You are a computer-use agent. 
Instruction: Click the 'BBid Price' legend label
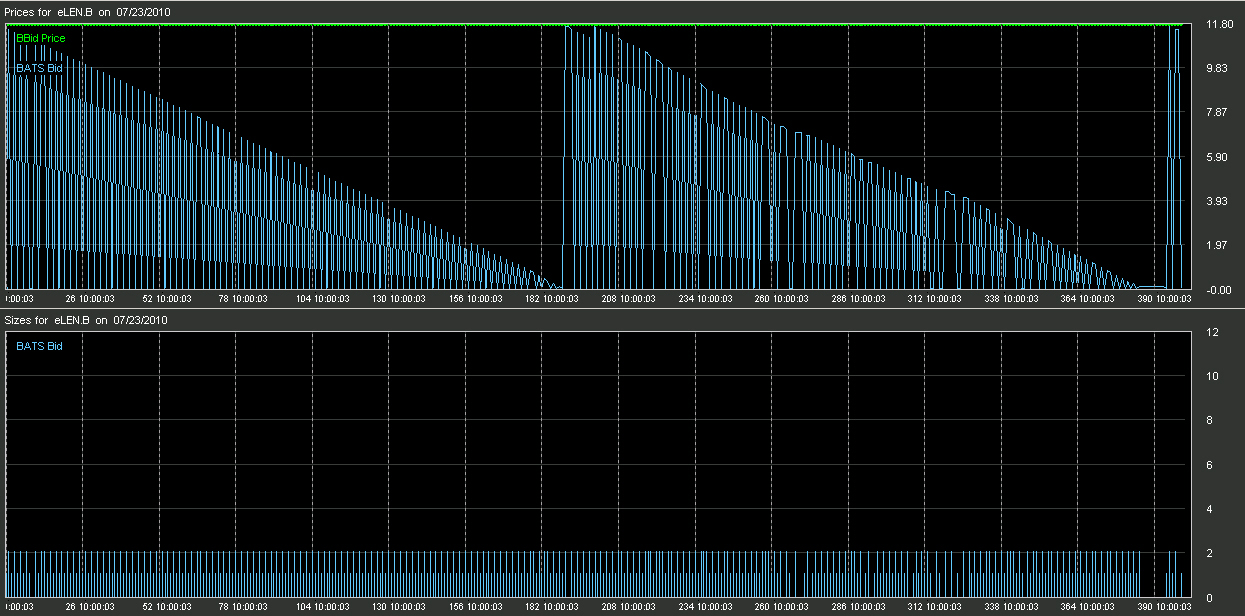pyautogui.click(x=41, y=38)
